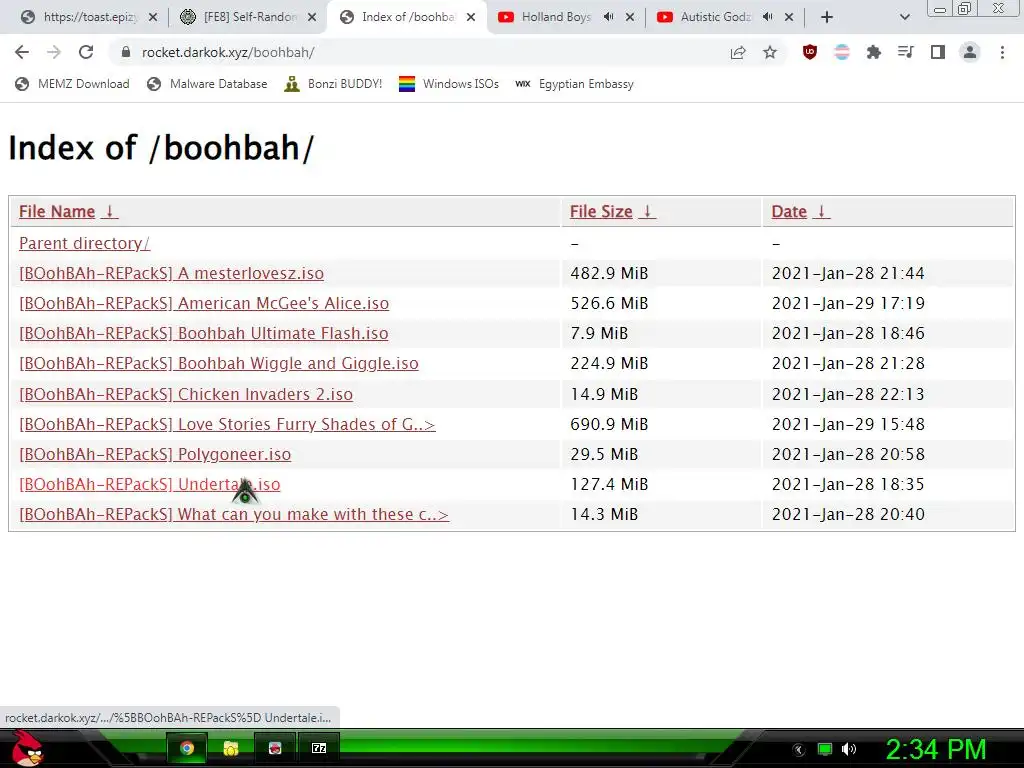Share this page via address bar icon
Viewport: 1024px width, 768px height.
(738, 52)
